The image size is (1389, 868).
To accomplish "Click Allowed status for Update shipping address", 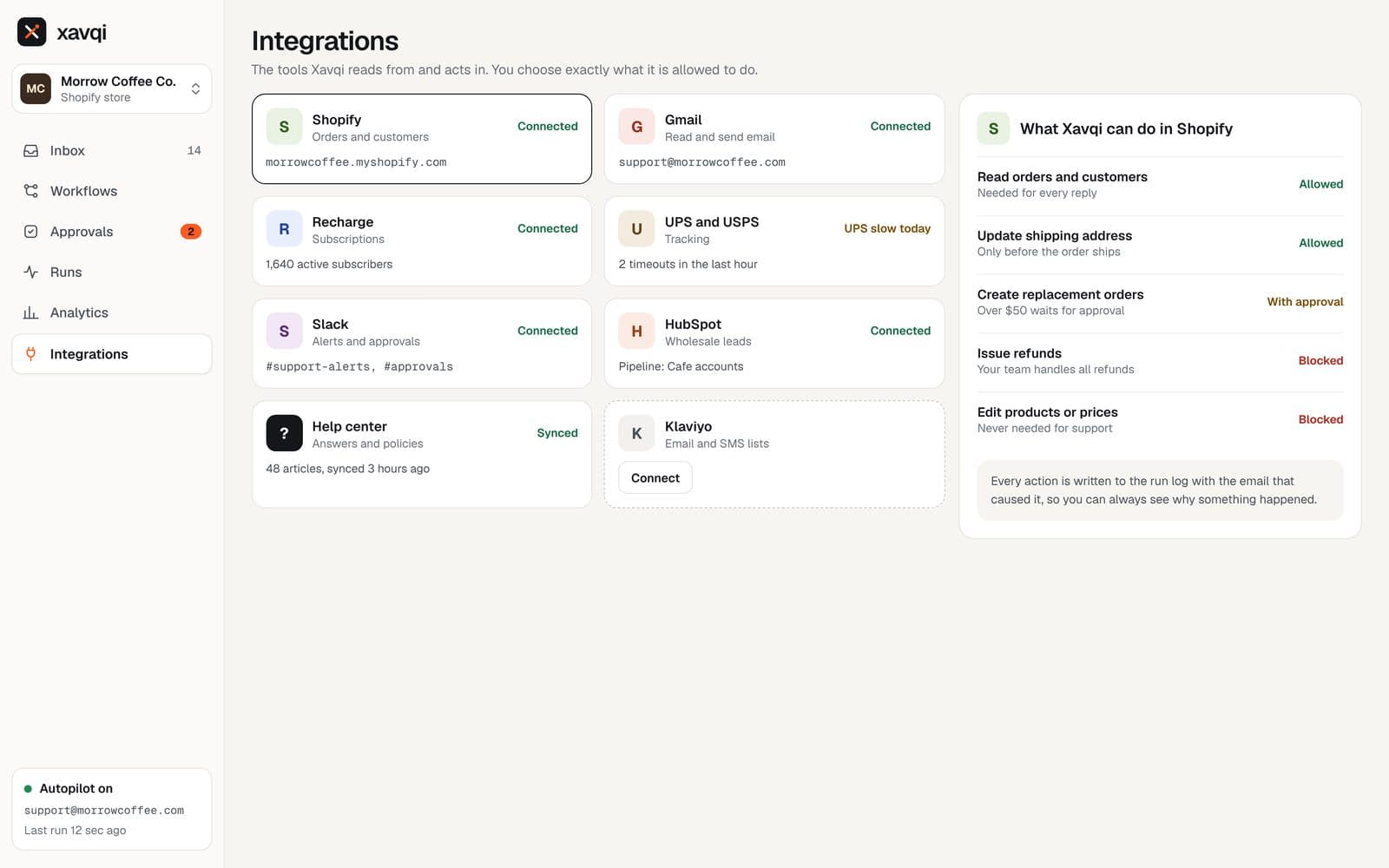I will tap(1320, 243).
